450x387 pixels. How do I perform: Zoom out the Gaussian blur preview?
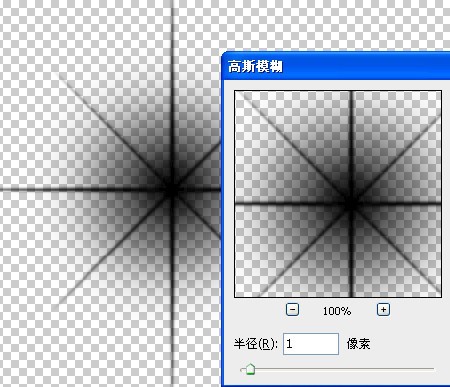pyautogui.click(x=292, y=310)
